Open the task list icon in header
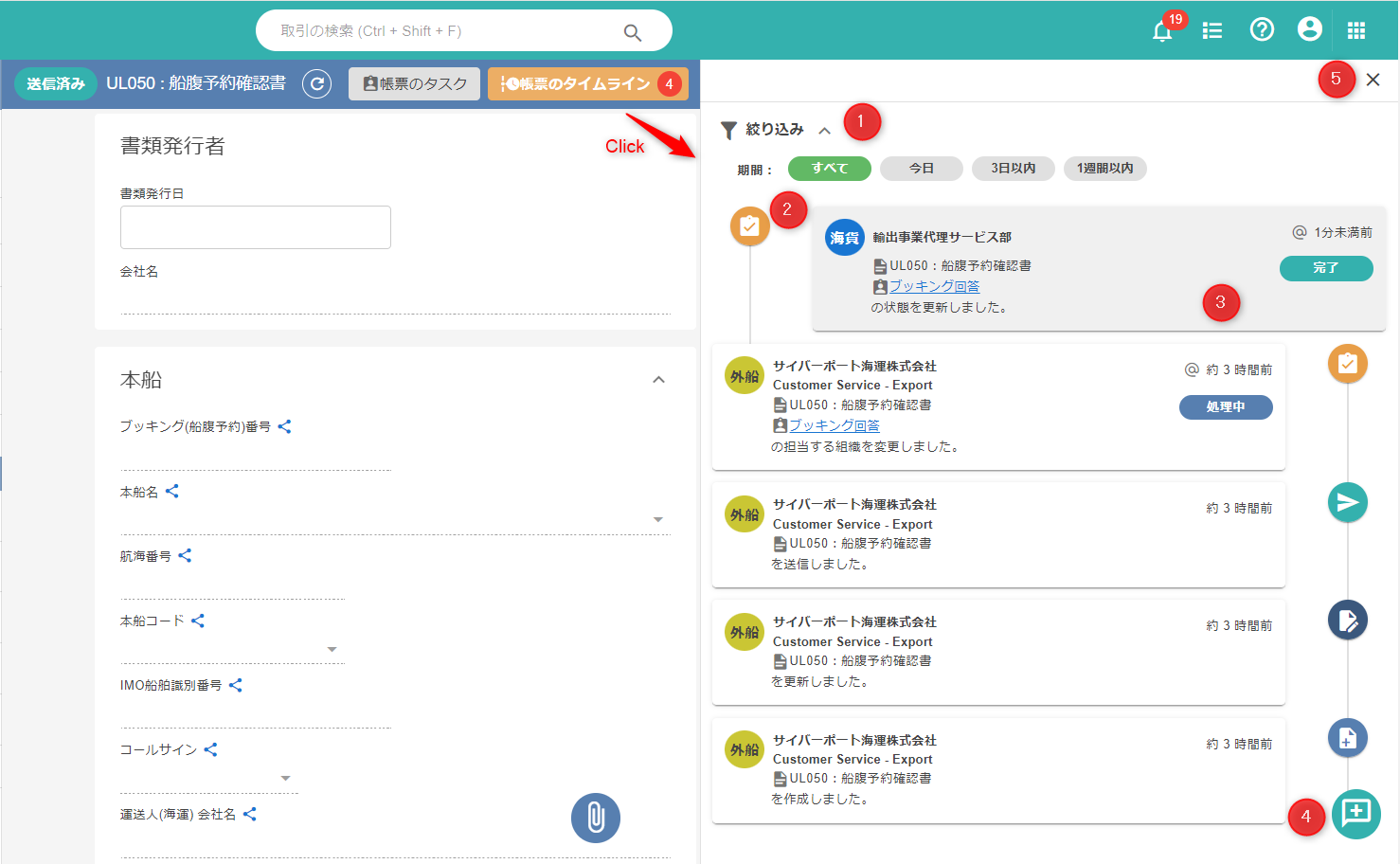 (1212, 31)
